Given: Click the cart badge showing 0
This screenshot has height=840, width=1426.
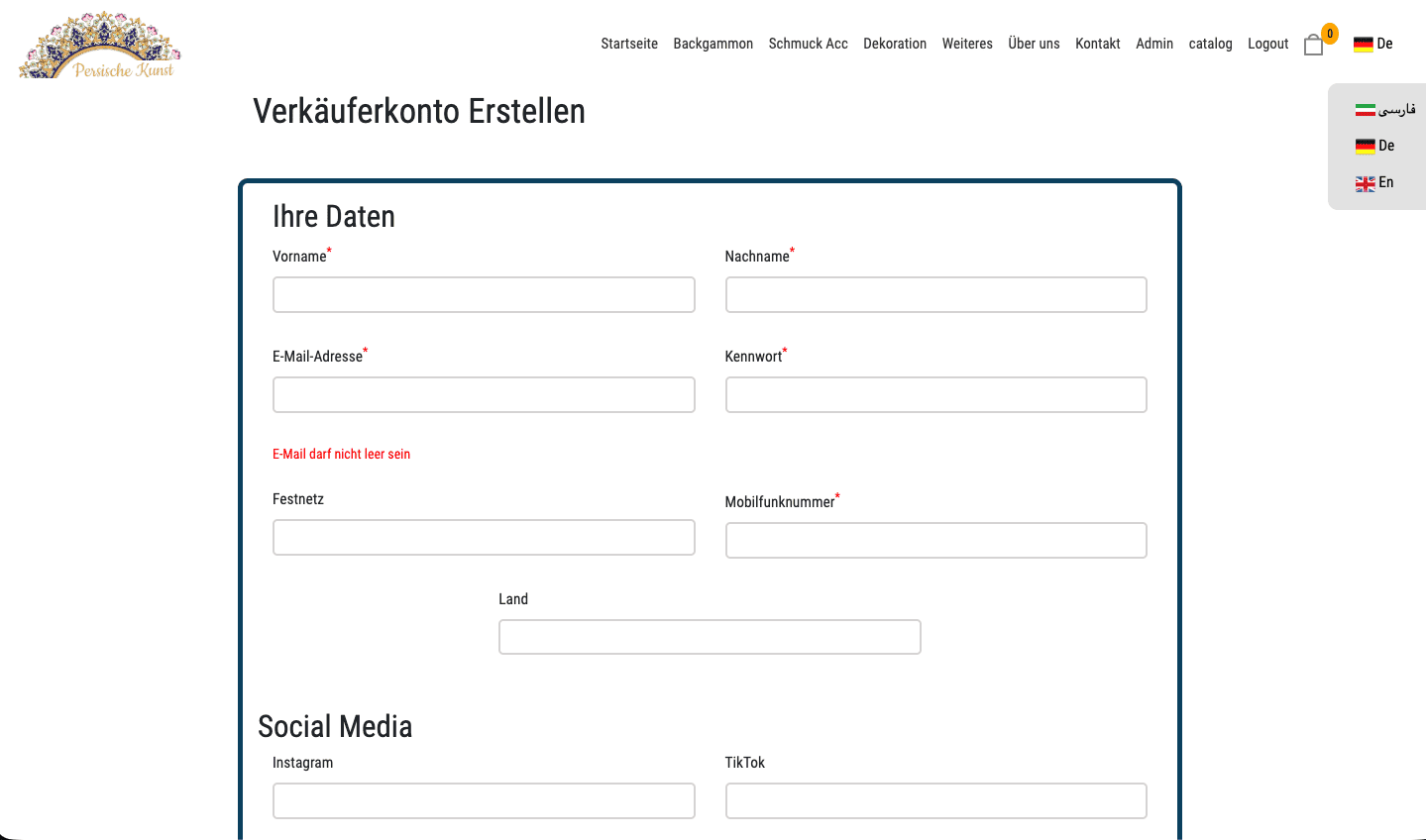Looking at the screenshot, I should [1330, 34].
